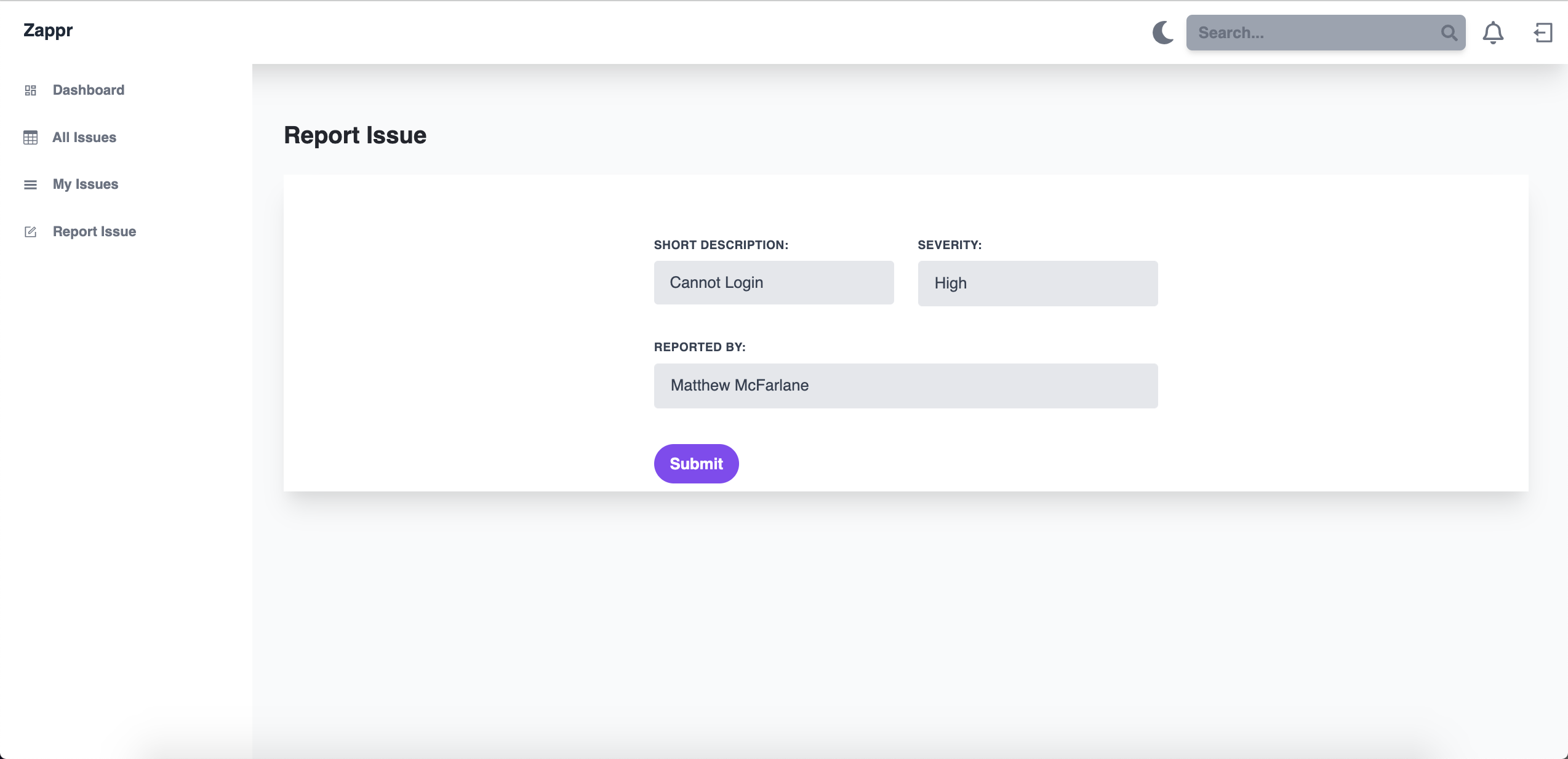The image size is (1568, 759).
Task: Select My Issues menu item
Action: coord(85,184)
